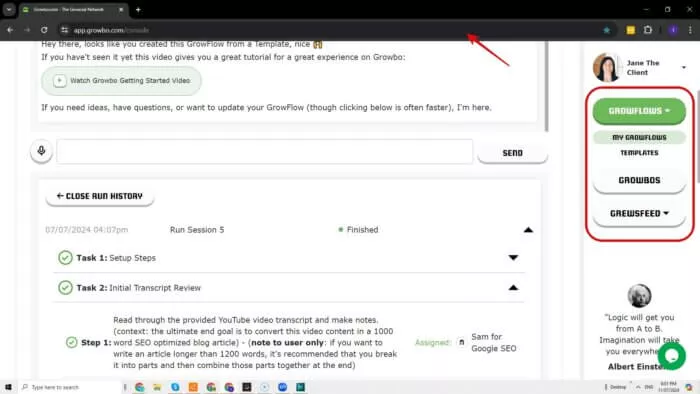
Task: Click Sam for Google SEO assignee name
Action: pos(493,342)
